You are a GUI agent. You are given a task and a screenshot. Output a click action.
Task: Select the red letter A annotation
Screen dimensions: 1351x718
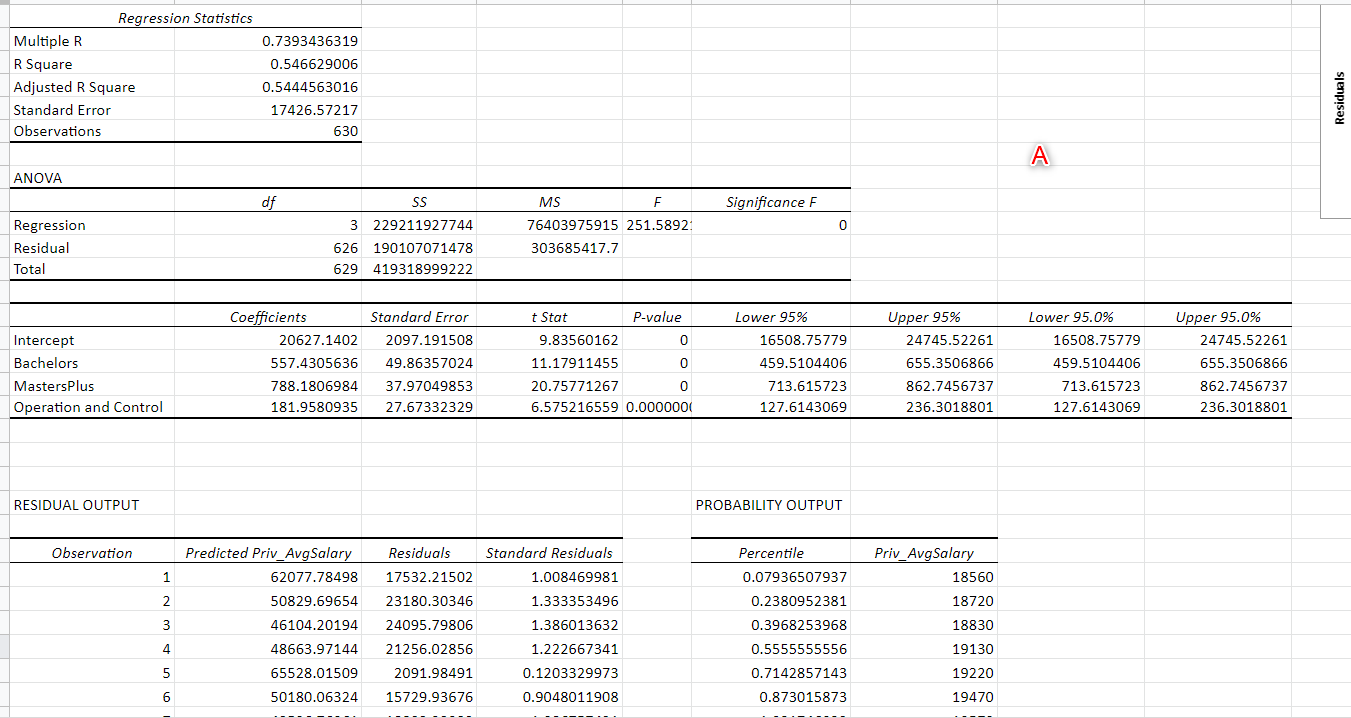point(1040,155)
